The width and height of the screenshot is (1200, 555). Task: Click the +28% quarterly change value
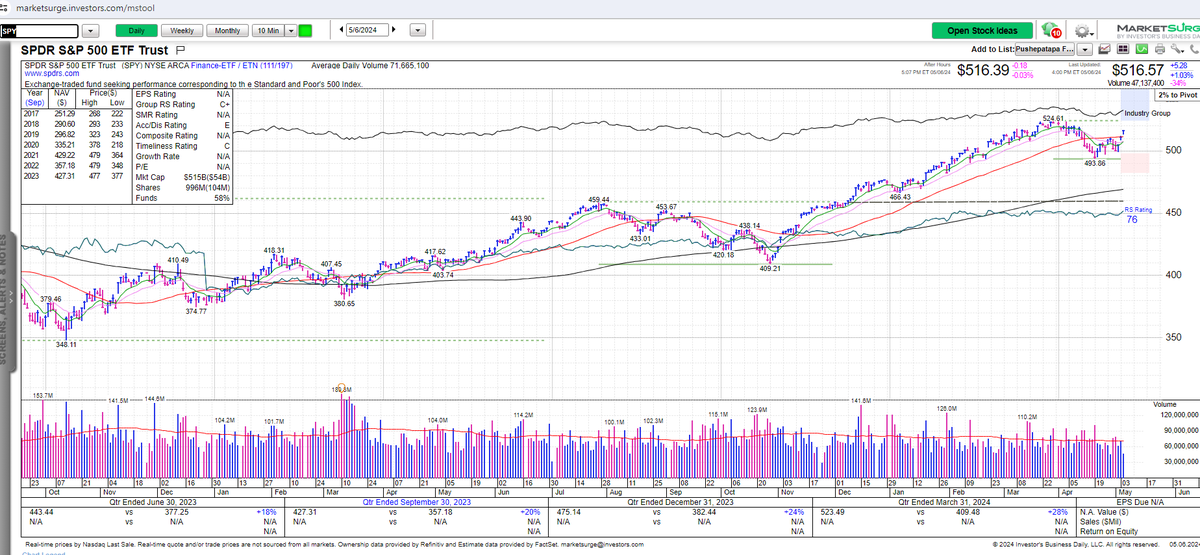(x=1058, y=512)
